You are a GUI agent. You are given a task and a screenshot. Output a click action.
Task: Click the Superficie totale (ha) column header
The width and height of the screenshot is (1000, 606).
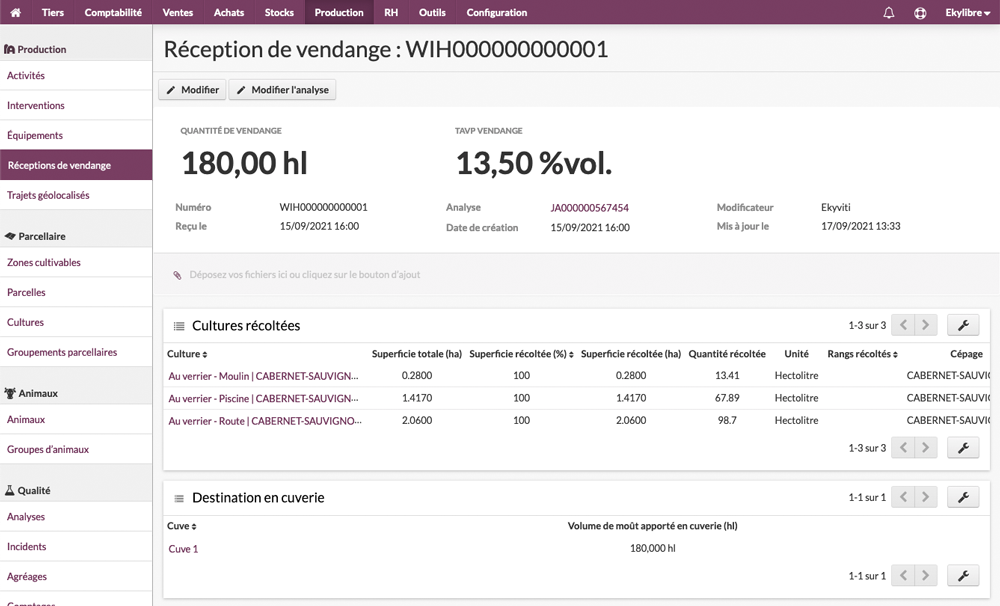coord(416,354)
